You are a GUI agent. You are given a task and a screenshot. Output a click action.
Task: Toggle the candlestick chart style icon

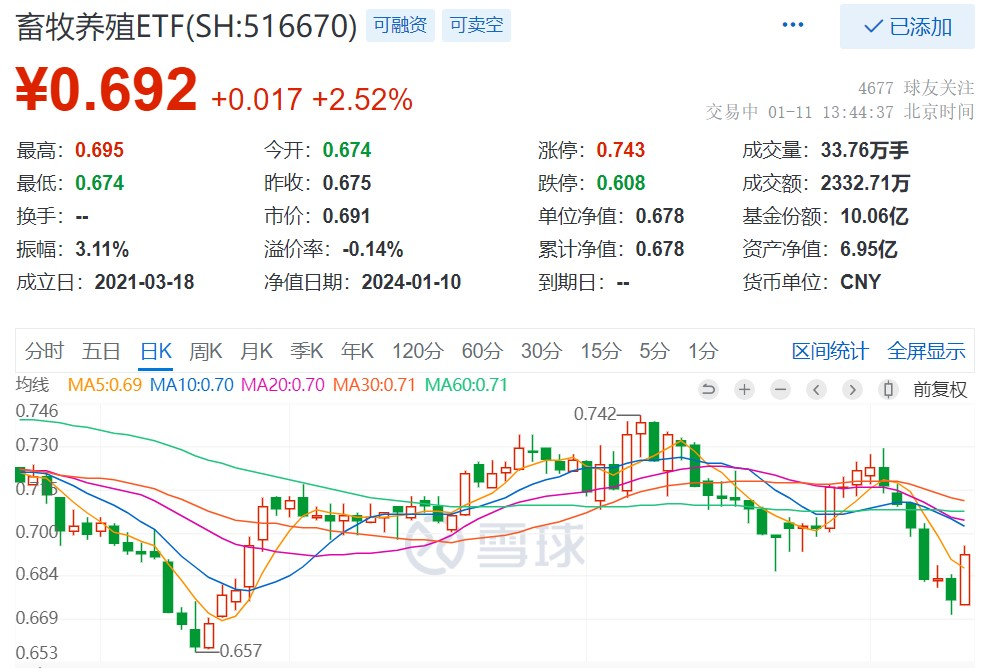click(x=887, y=390)
